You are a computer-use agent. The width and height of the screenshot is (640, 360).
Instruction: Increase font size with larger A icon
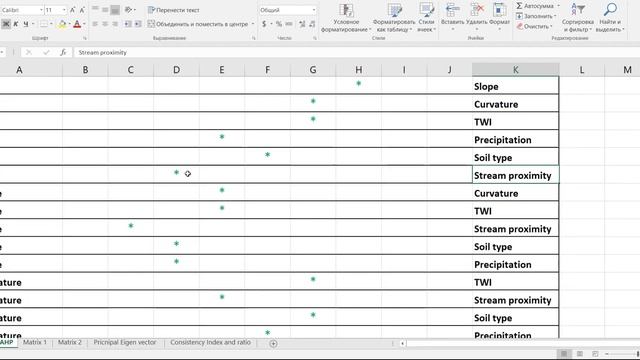(x=73, y=10)
